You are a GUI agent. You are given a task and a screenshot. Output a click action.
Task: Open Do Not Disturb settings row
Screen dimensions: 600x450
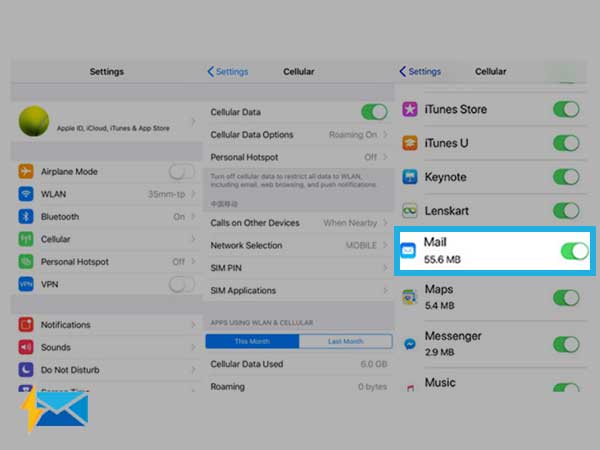107,370
